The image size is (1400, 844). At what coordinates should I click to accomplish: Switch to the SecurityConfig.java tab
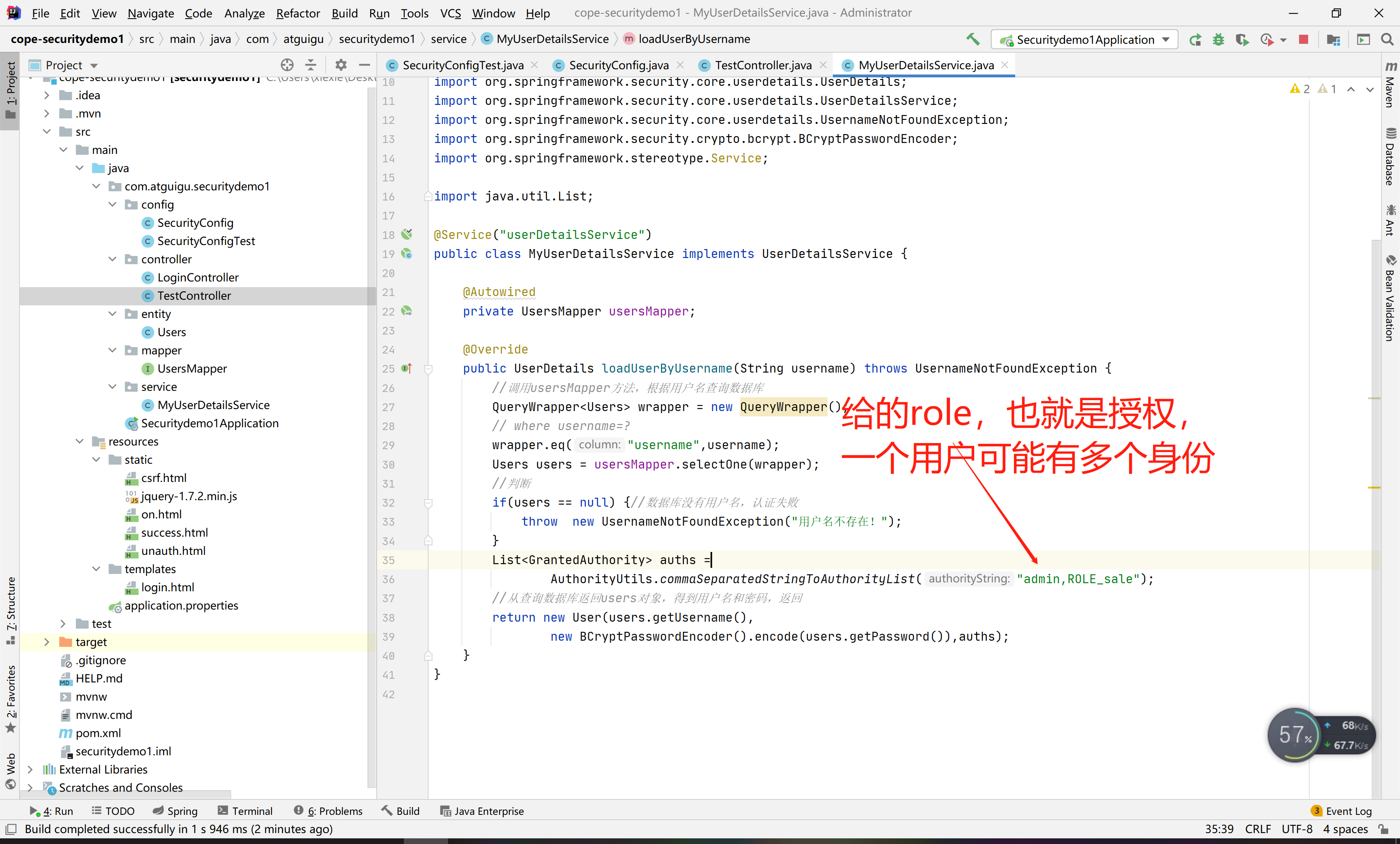coord(618,65)
